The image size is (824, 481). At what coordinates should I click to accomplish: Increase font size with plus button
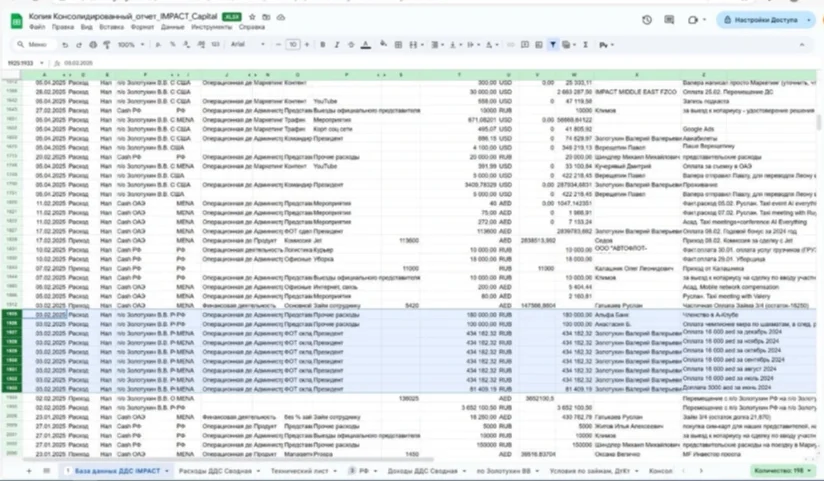coord(307,45)
